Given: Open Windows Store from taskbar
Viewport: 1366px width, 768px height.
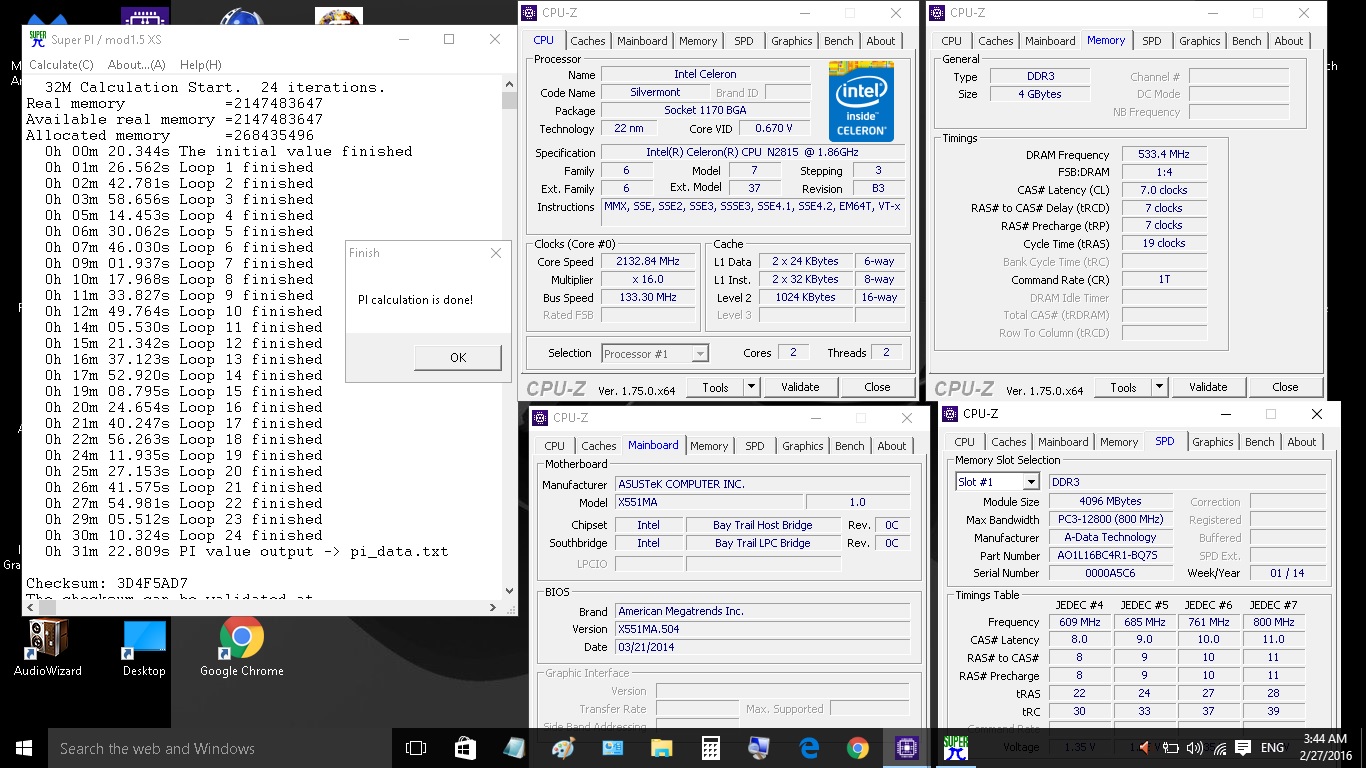Looking at the screenshot, I should (465, 748).
